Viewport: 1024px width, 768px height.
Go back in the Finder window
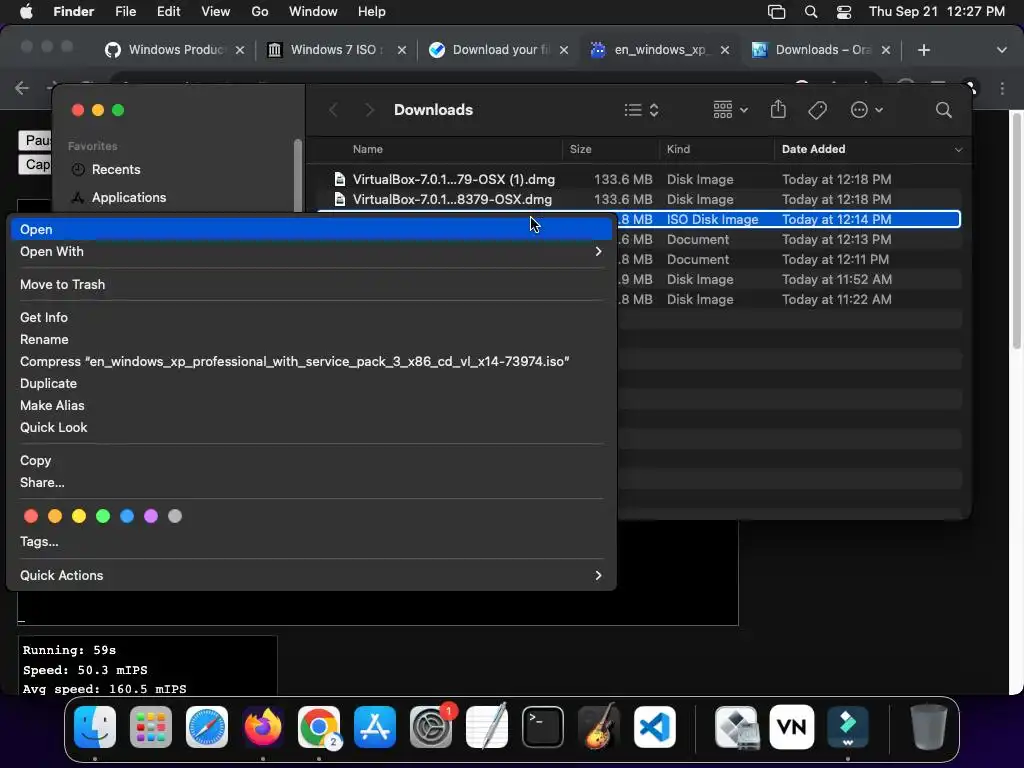pos(334,110)
